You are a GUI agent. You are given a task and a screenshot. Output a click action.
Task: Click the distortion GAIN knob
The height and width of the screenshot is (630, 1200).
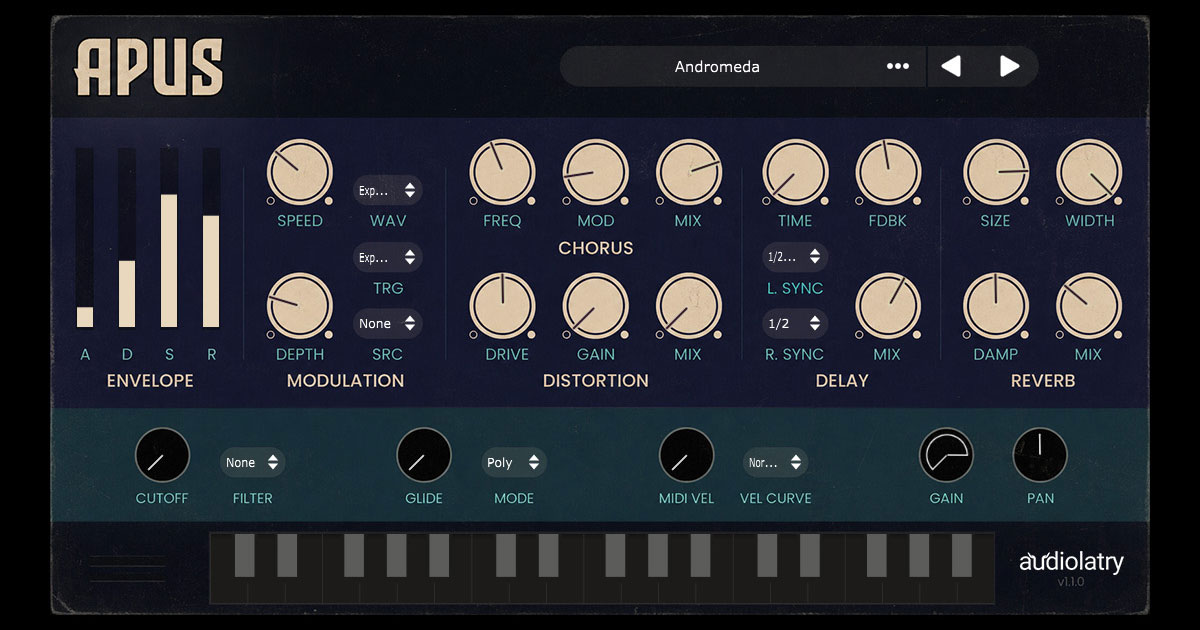pos(595,306)
